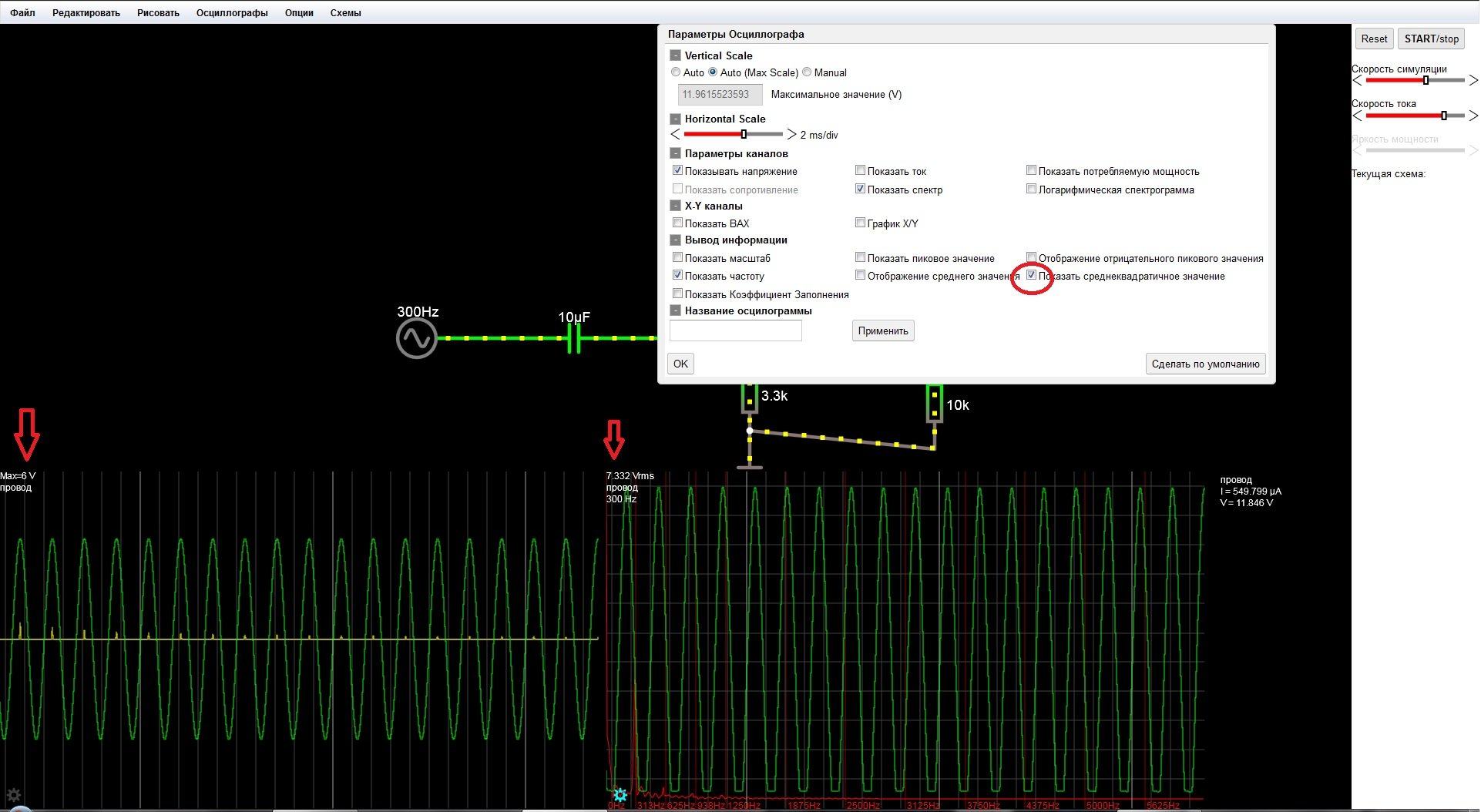Uncheck Показать среднеквадратичное значение checkbox
The width and height of the screenshot is (1481, 812).
1031,276
